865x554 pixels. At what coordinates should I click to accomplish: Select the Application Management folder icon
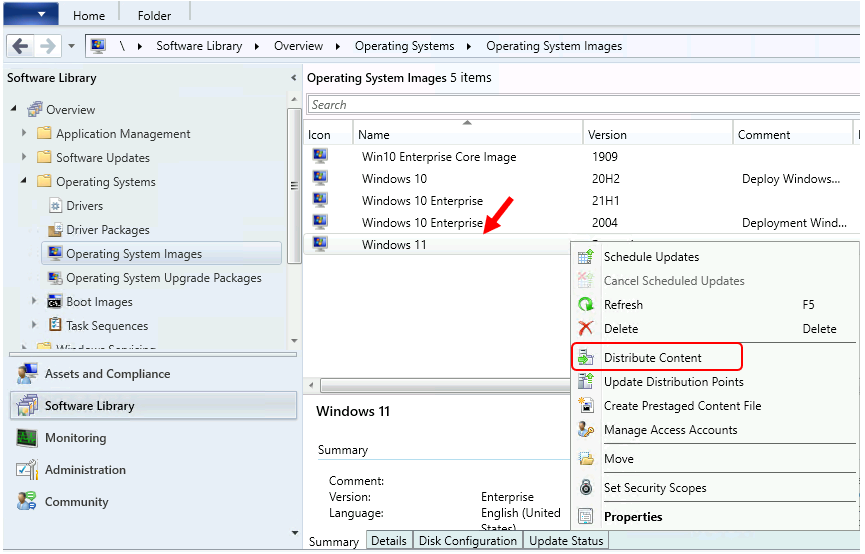click(x=44, y=133)
